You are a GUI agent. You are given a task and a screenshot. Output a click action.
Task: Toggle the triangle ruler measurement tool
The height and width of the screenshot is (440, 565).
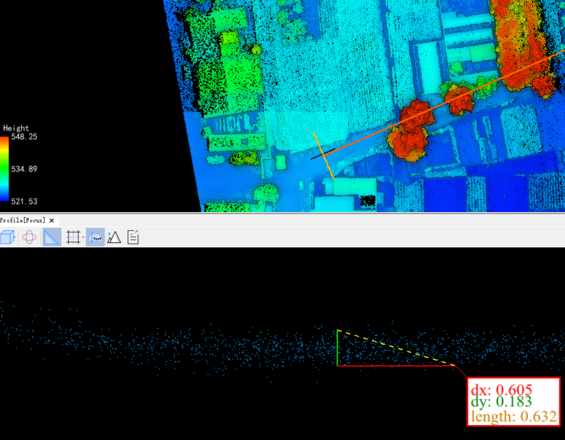click(52, 237)
